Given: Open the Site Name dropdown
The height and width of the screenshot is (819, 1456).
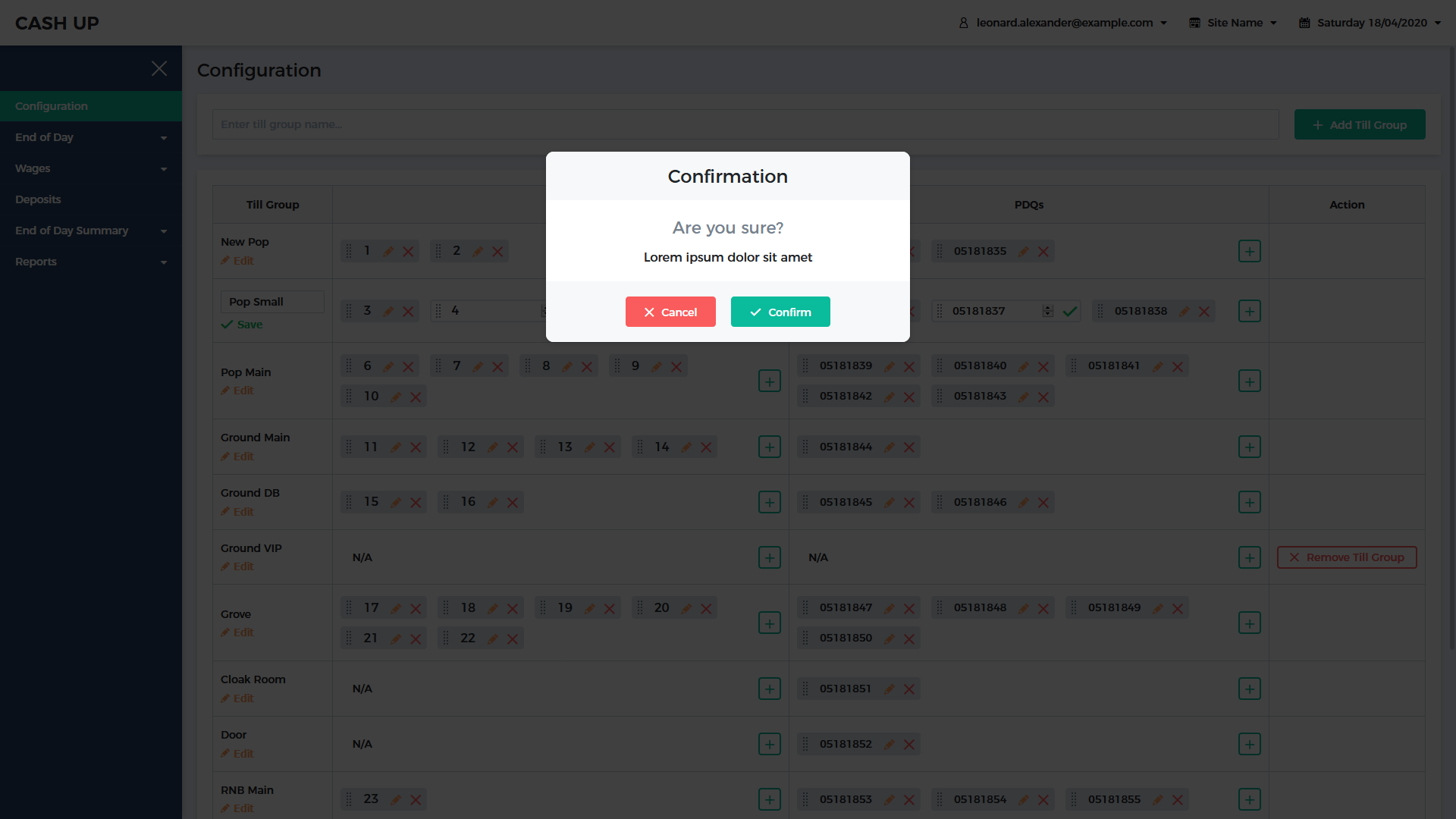Looking at the screenshot, I should point(1233,23).
